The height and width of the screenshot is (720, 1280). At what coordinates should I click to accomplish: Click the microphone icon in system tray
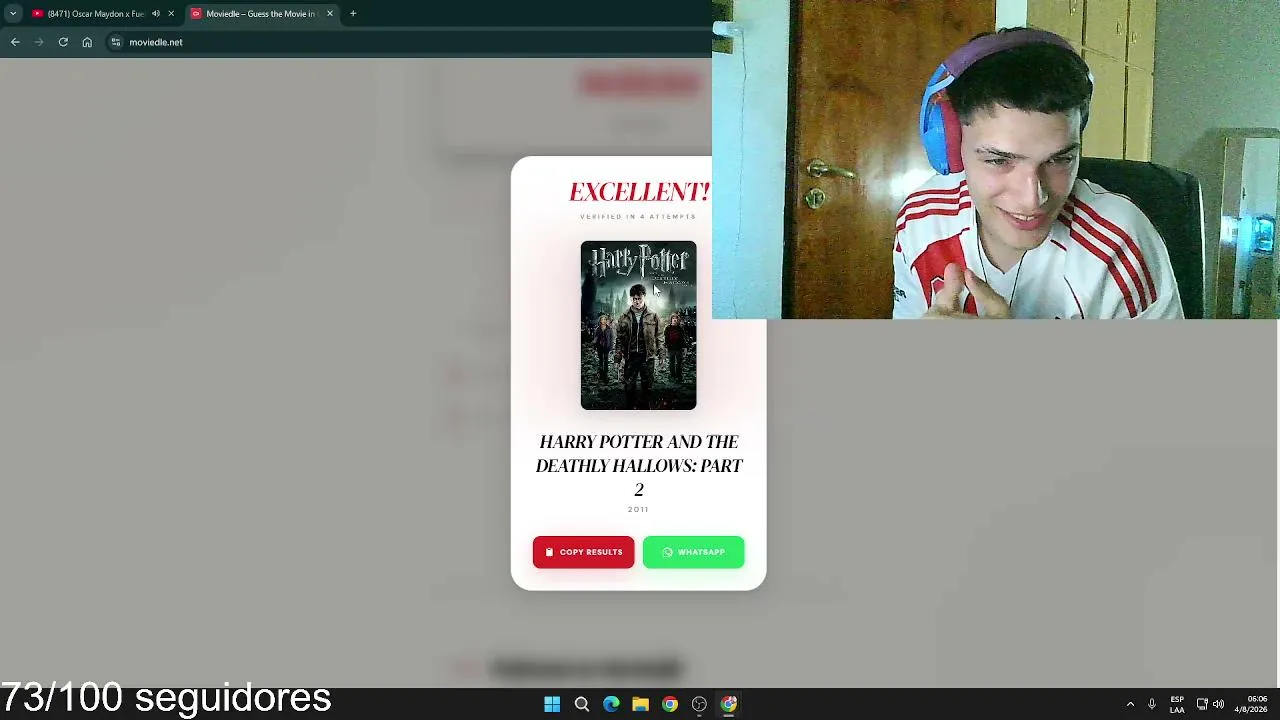[1152, 704]
